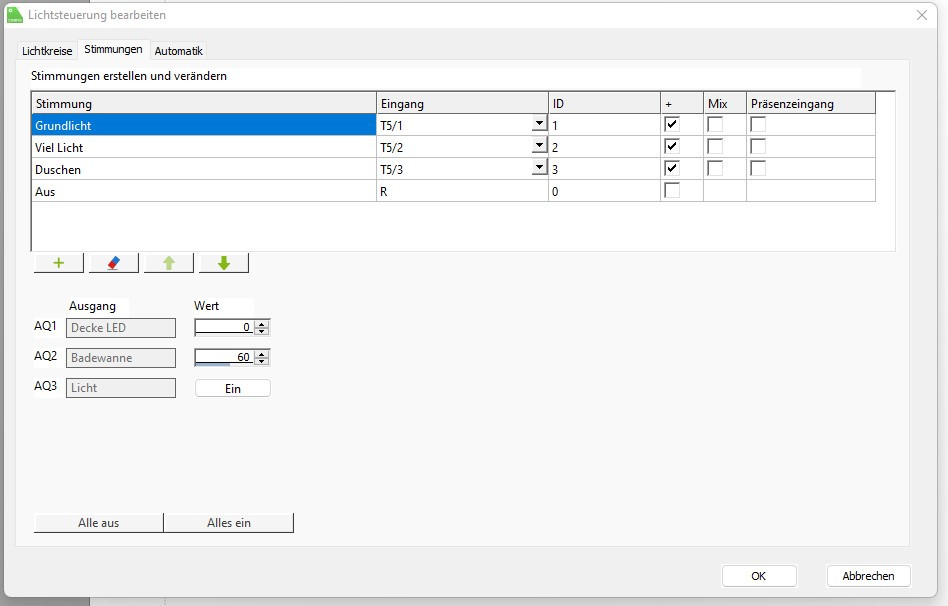Move mood down with green down arrow

(x=224, y=263)
